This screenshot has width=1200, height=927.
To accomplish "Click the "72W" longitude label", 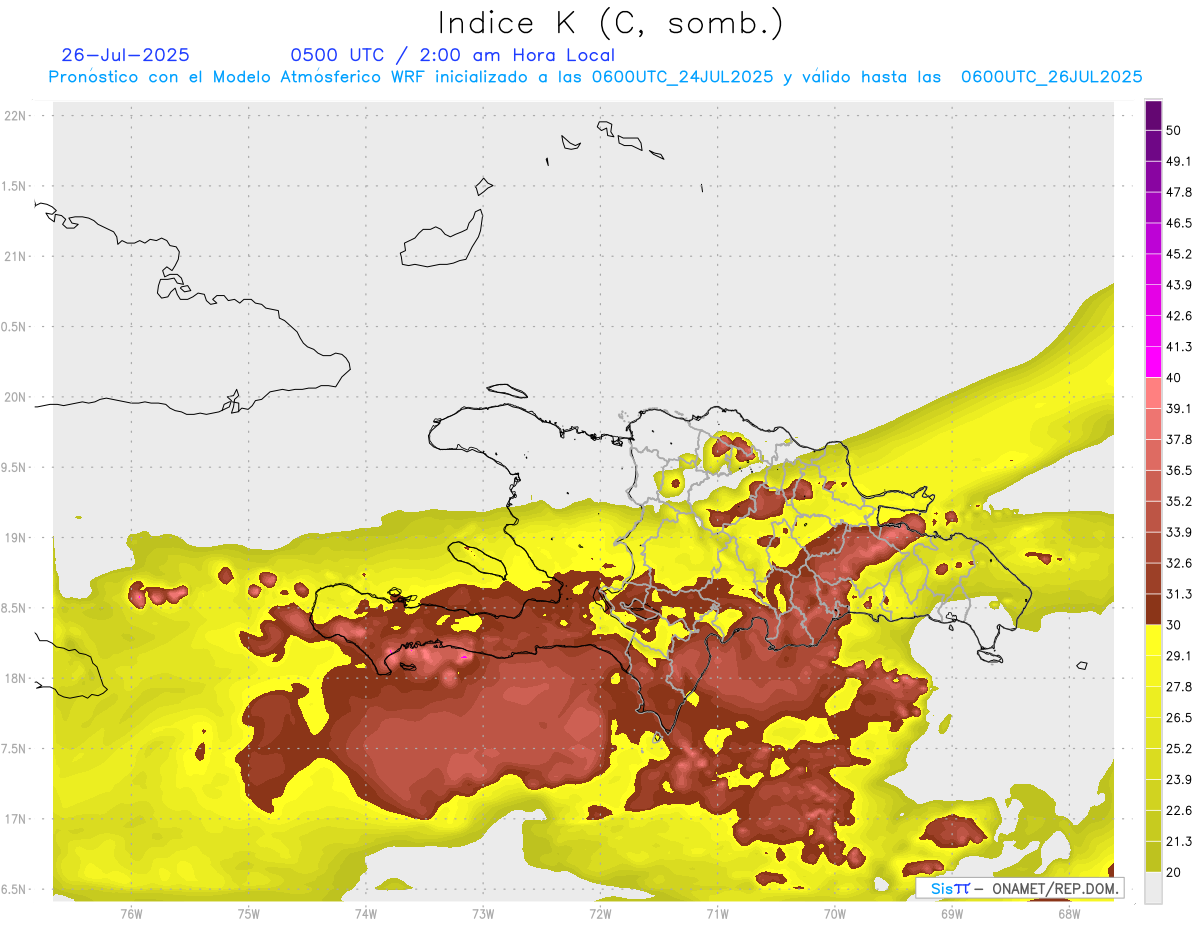I will pyautogui.click(x=600, y=913).
